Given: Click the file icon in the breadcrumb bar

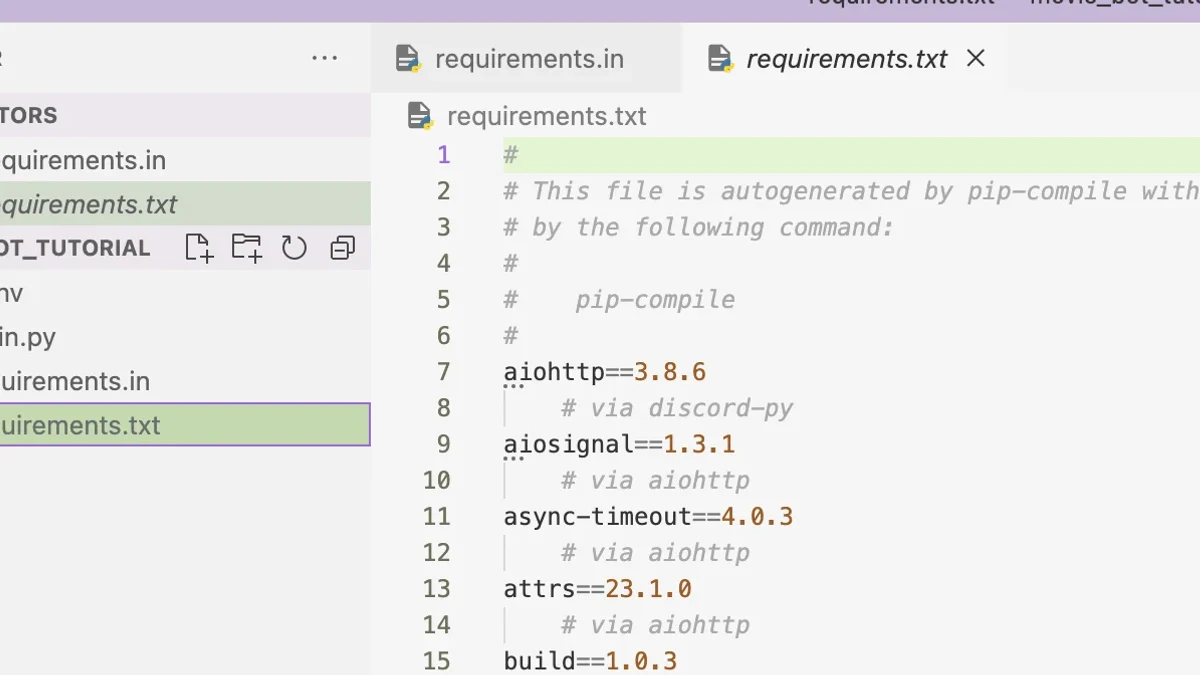Looking at the screenshot, I should point(420,116).
